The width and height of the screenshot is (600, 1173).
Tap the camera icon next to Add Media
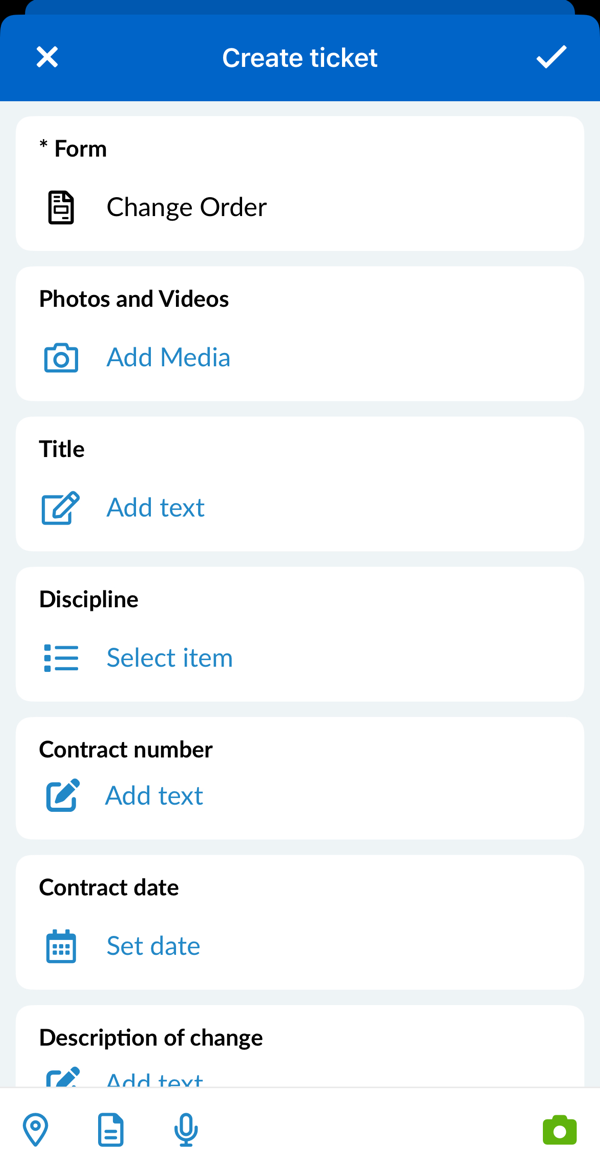[61, 357]
